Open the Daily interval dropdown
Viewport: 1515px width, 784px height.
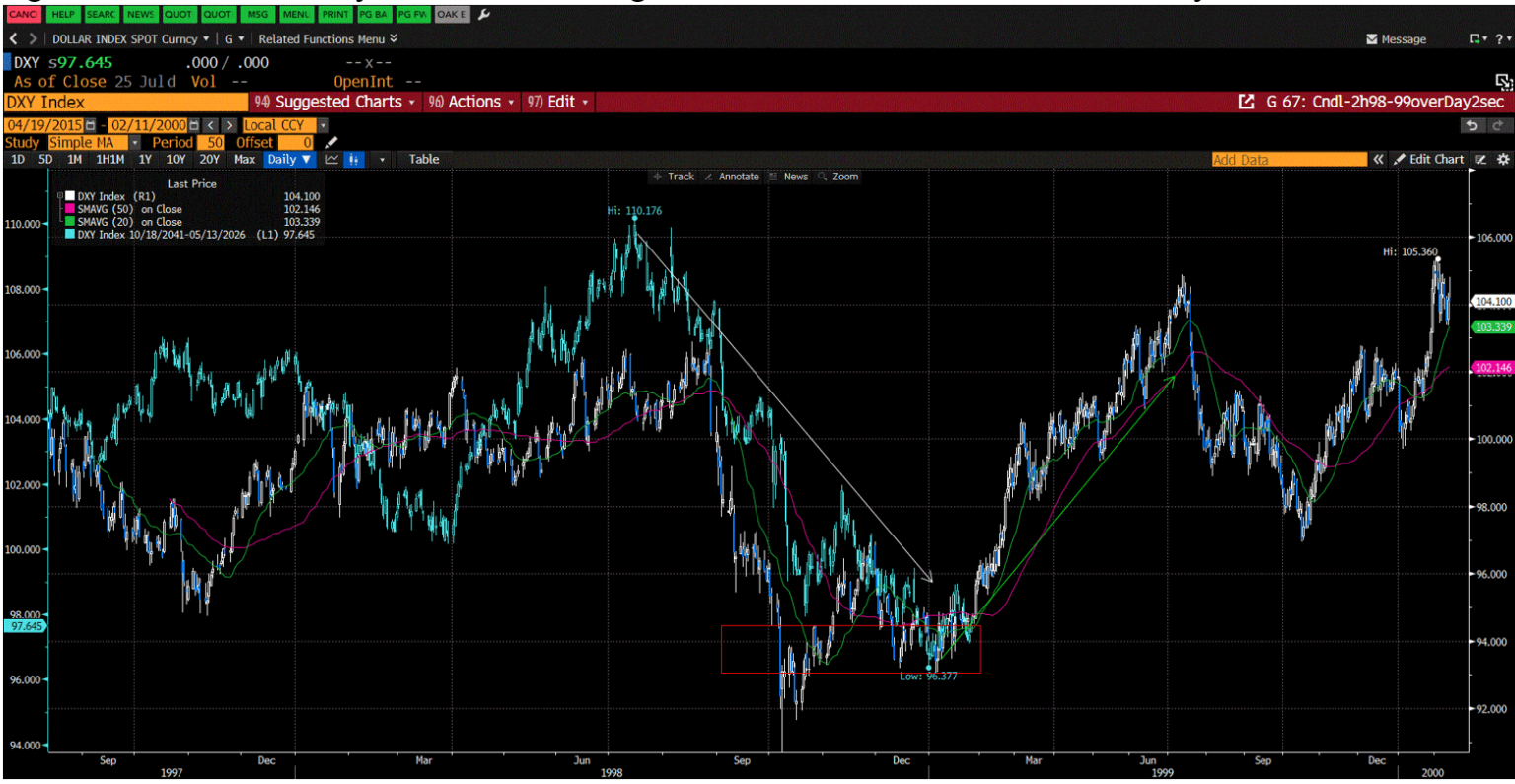pos(289,159)
